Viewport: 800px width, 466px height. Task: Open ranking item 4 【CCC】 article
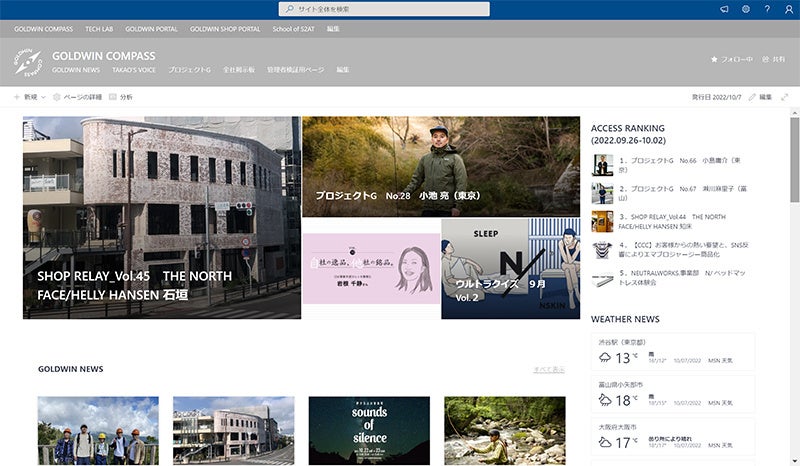tap(683, 250)
